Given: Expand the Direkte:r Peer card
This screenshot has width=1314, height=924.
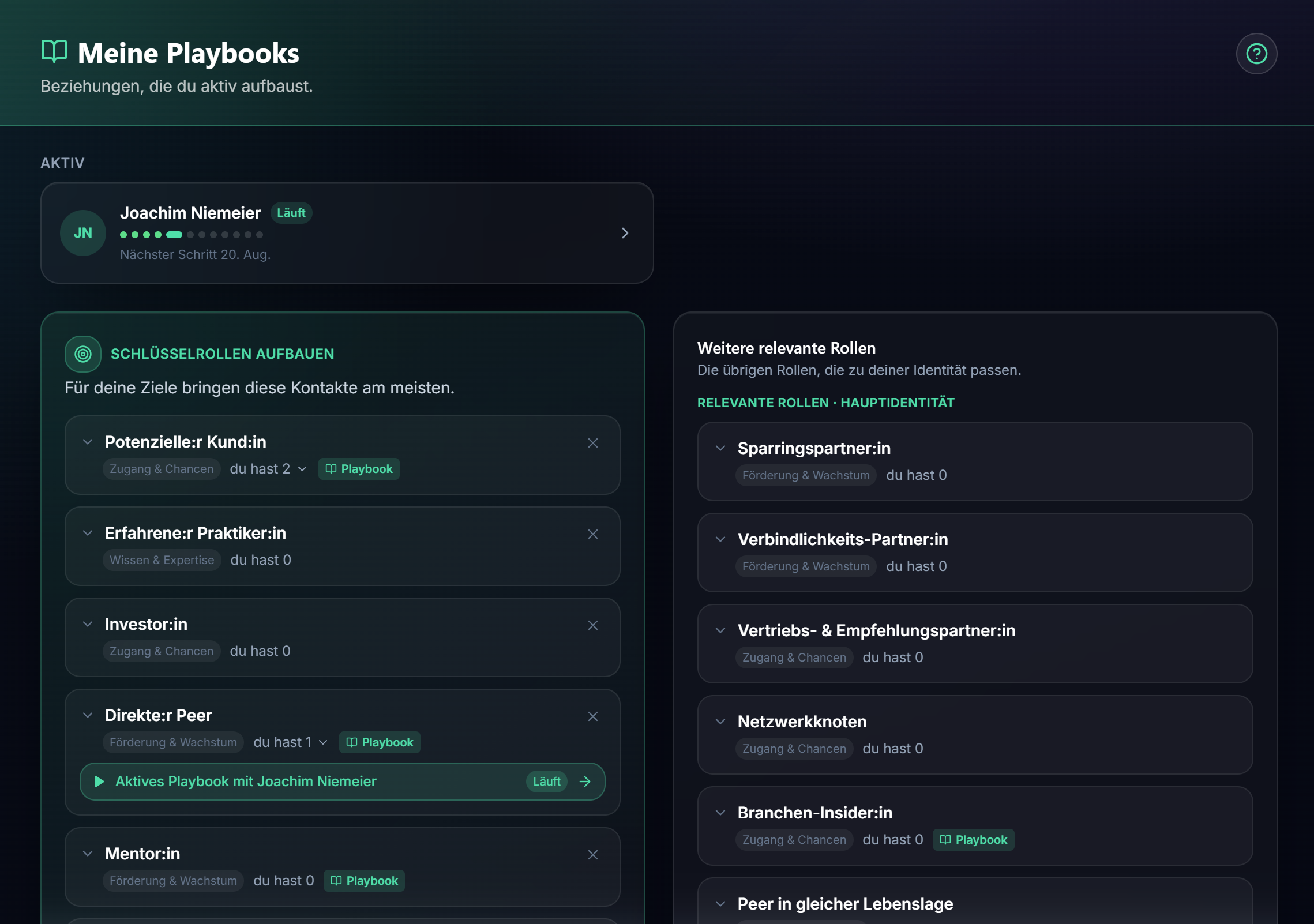Looking at the screenshot, I should (x=88, y=715).
